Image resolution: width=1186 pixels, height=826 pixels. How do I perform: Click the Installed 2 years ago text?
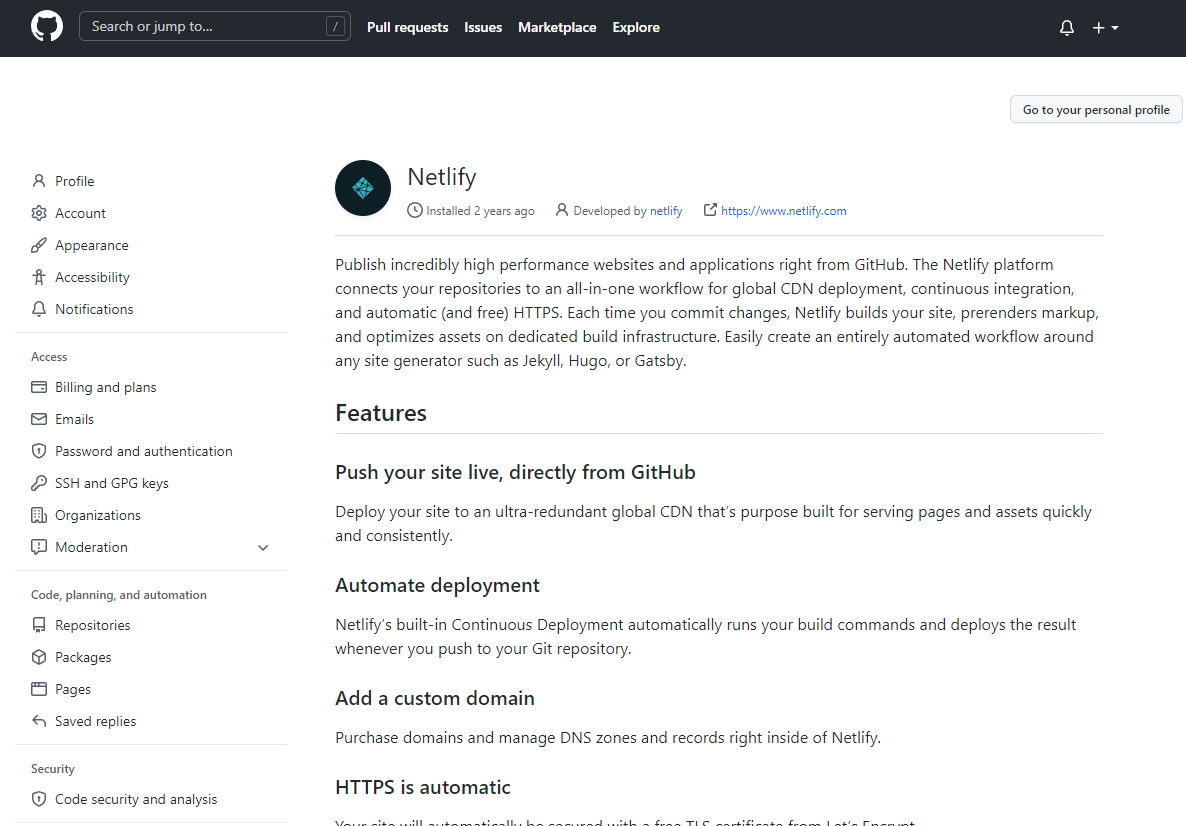coord(480,211)
